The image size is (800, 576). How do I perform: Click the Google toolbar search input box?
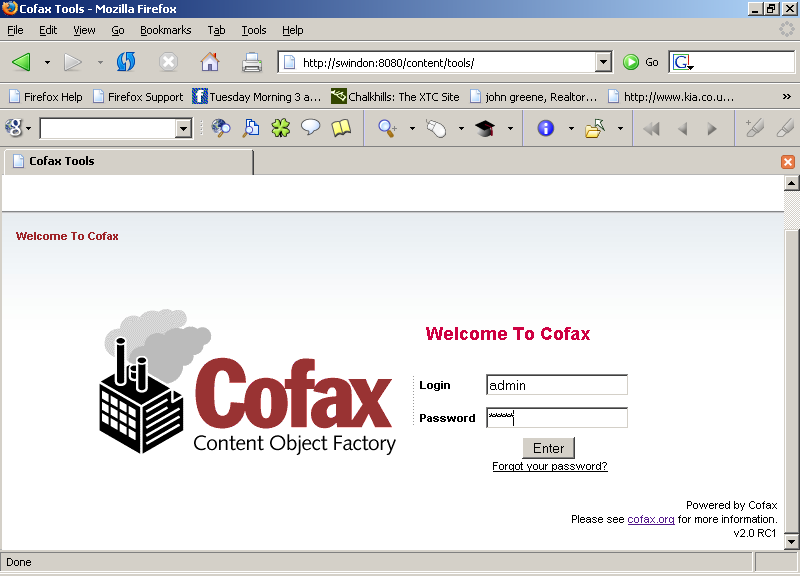(x=108, y=129)
